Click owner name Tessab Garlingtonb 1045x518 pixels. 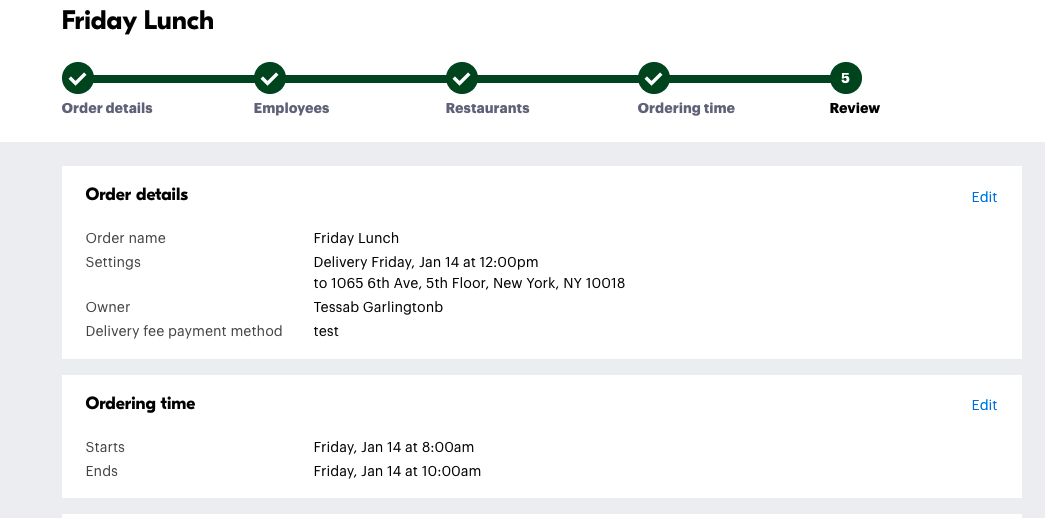(x=378, y=307)
